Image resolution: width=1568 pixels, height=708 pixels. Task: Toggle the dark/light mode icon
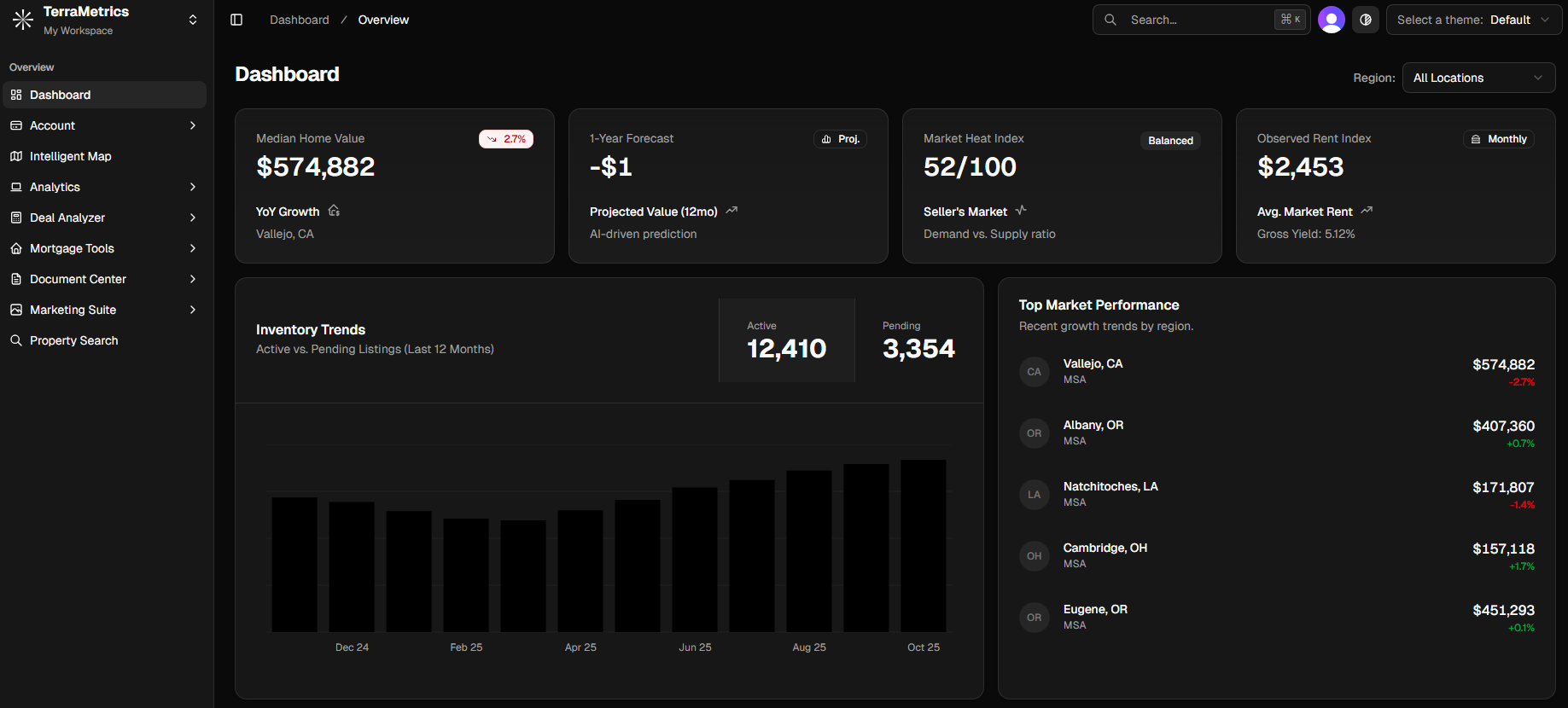[x=1366, y=20]
